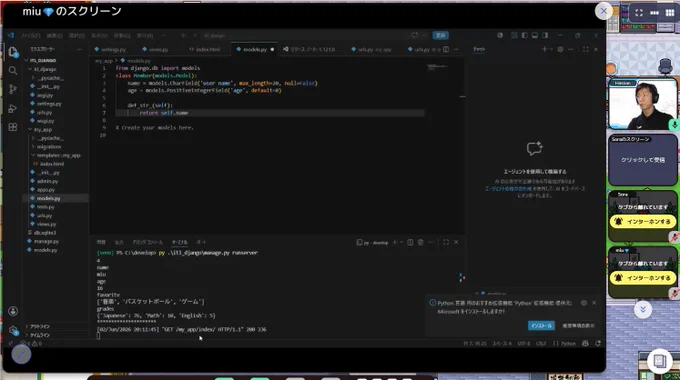680x380 pixels.
Task: Expand the Outline section
Action: tap(38, 326)
